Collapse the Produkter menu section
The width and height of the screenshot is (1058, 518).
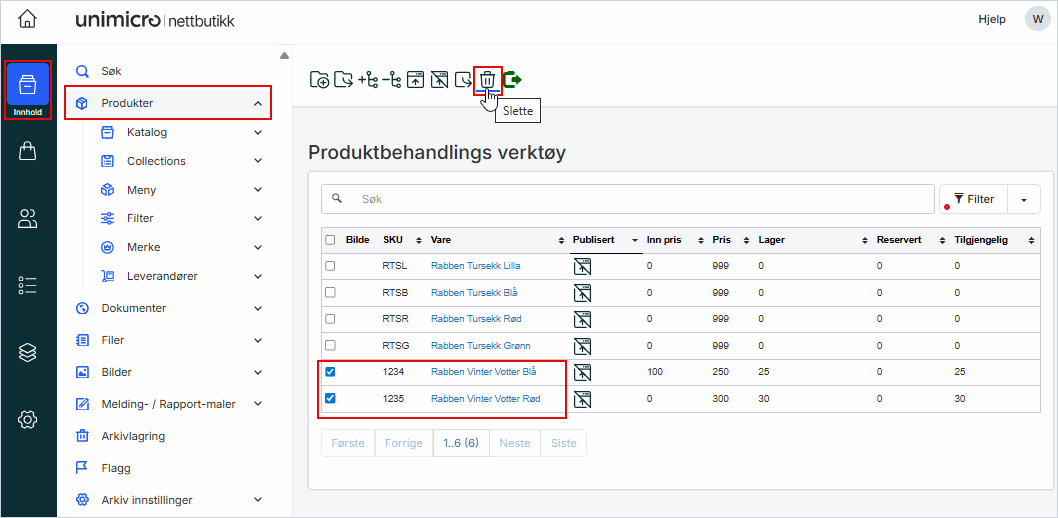(258, 103)
